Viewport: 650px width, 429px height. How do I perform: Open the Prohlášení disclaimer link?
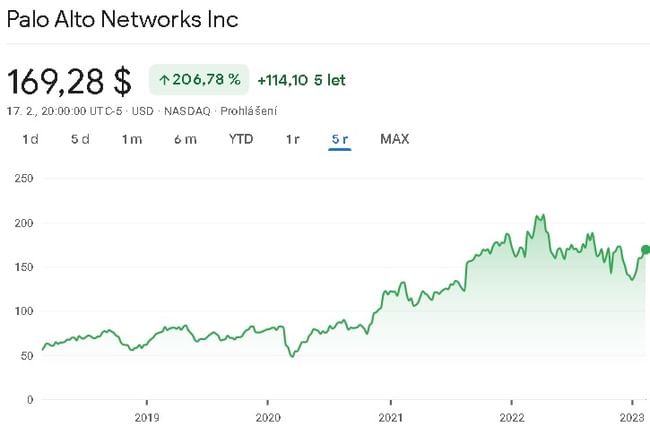click(248, 110)
